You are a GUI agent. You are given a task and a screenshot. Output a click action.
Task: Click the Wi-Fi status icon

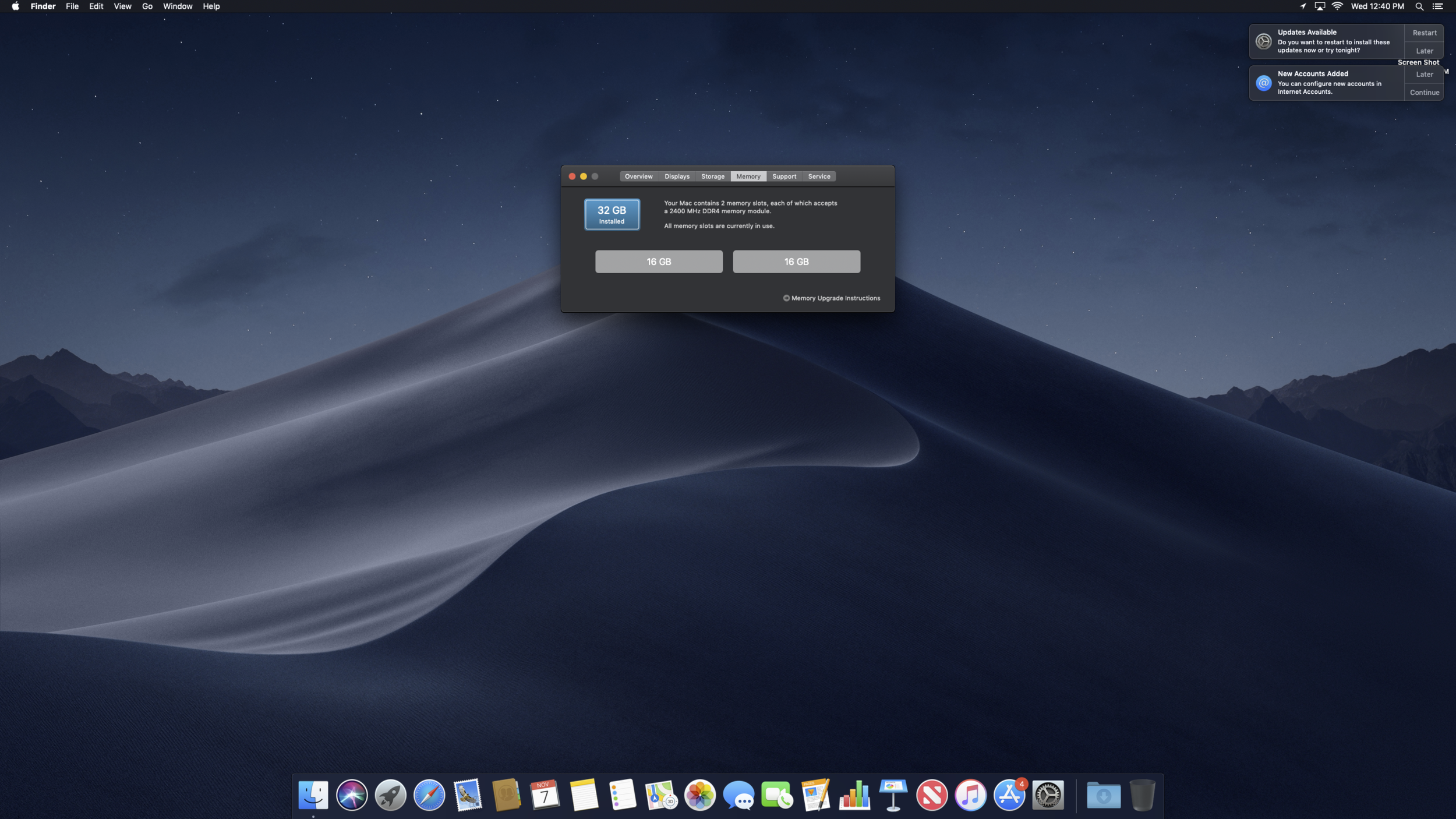1337,6
